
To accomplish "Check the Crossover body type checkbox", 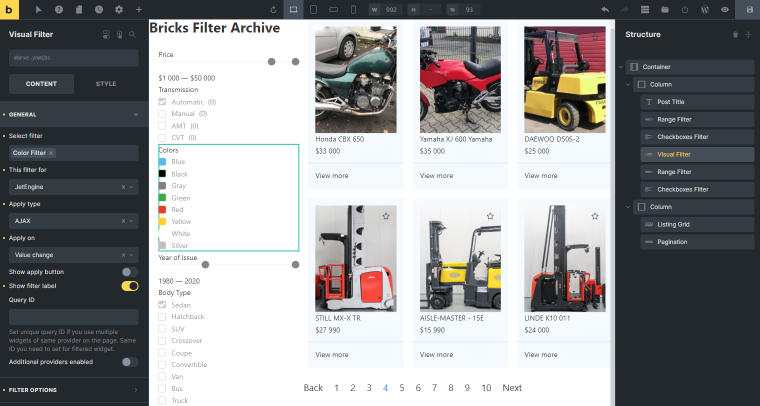I will coord(162,341).
